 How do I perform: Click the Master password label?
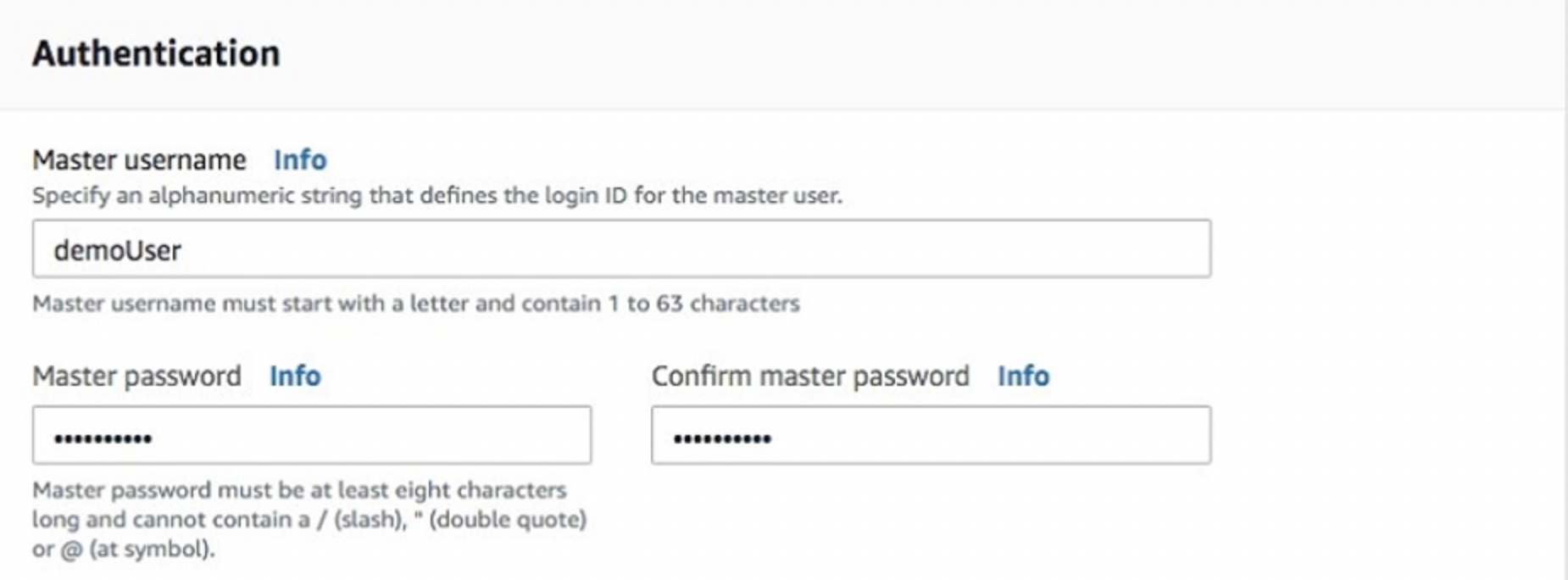[x=136, y=376]
